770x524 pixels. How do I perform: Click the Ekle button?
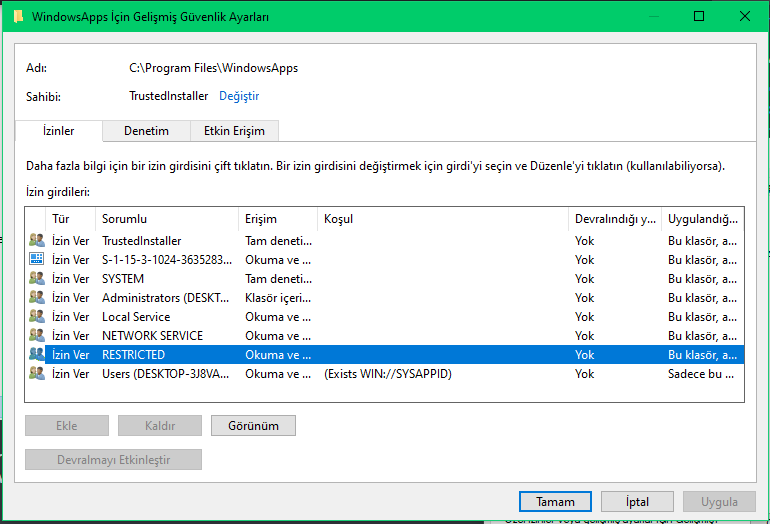tap(67, 425)
